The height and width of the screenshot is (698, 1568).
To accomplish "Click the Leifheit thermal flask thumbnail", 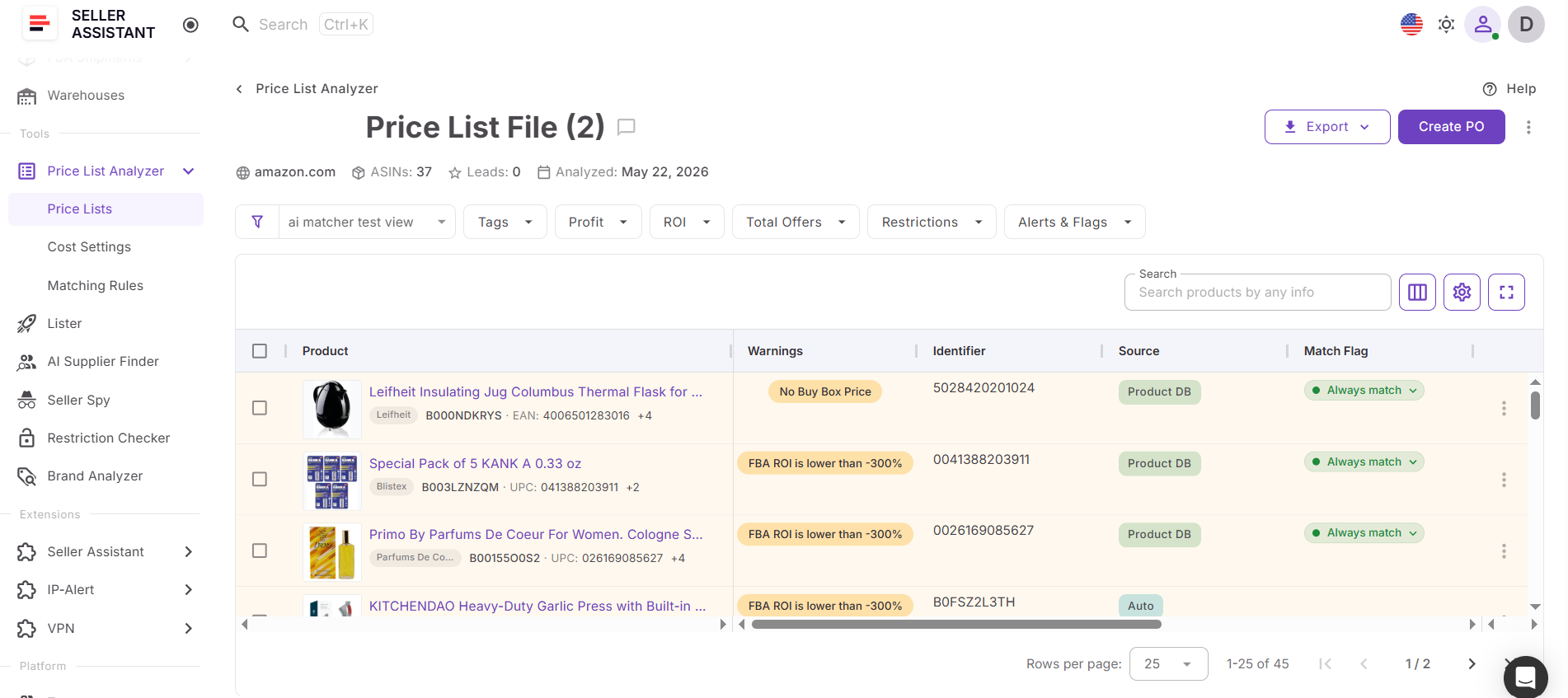I will pos(331,409).
